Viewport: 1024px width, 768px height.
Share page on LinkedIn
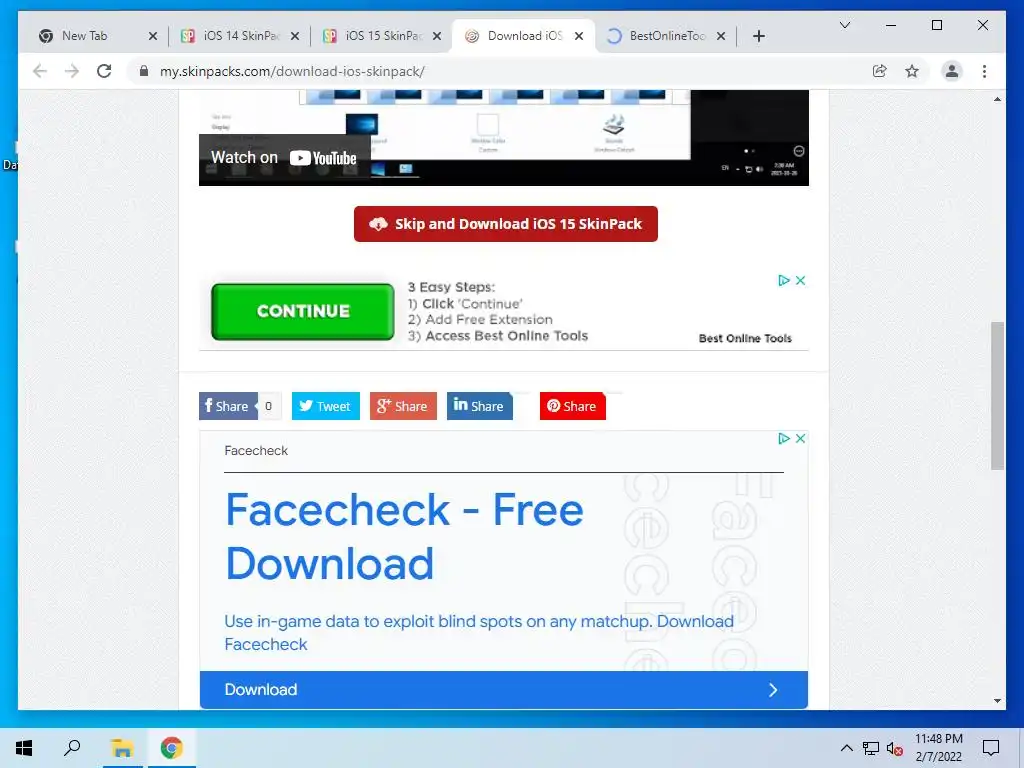click(x=479, y=406)
